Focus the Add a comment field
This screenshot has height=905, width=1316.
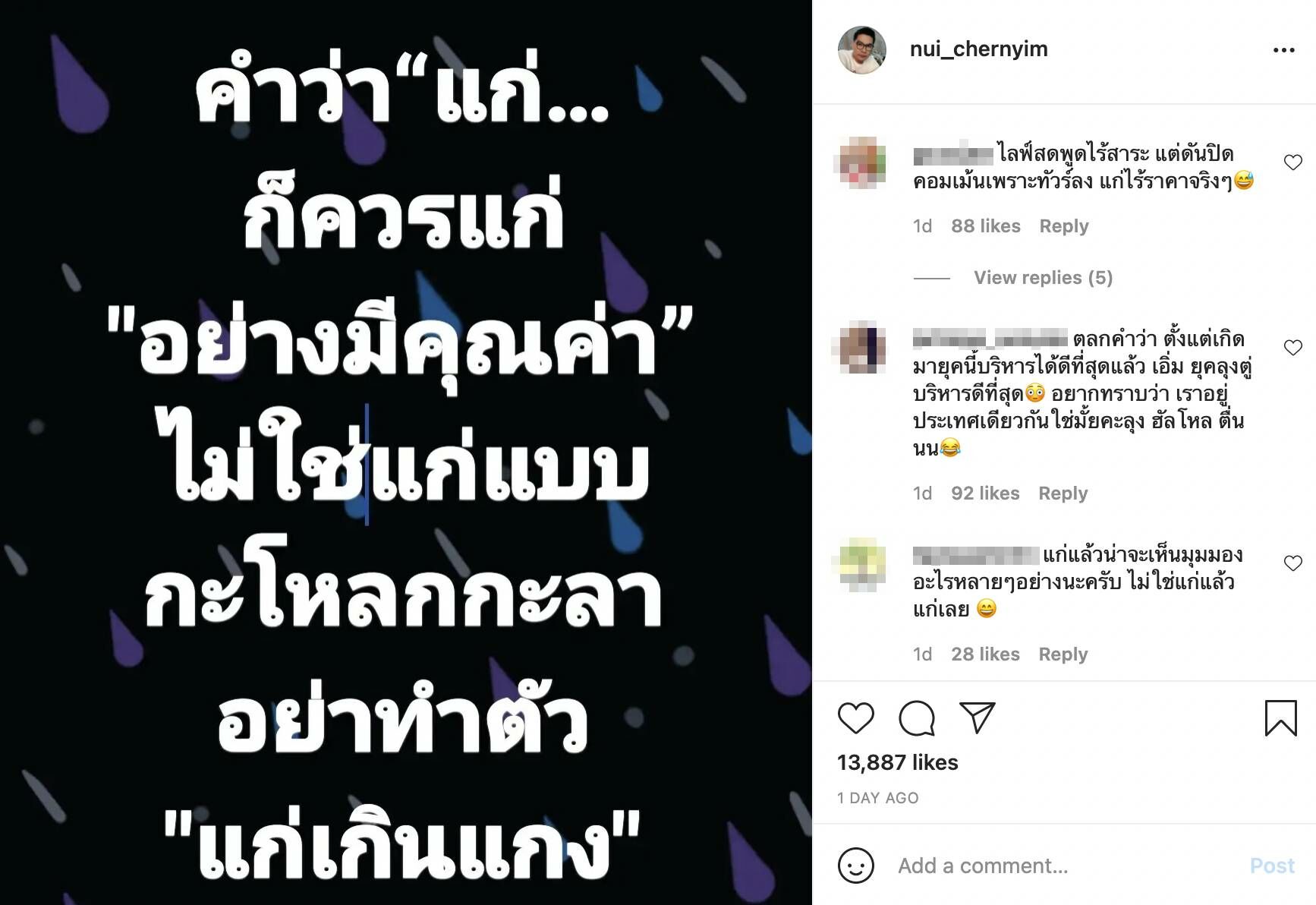[x=1066, y=866]
